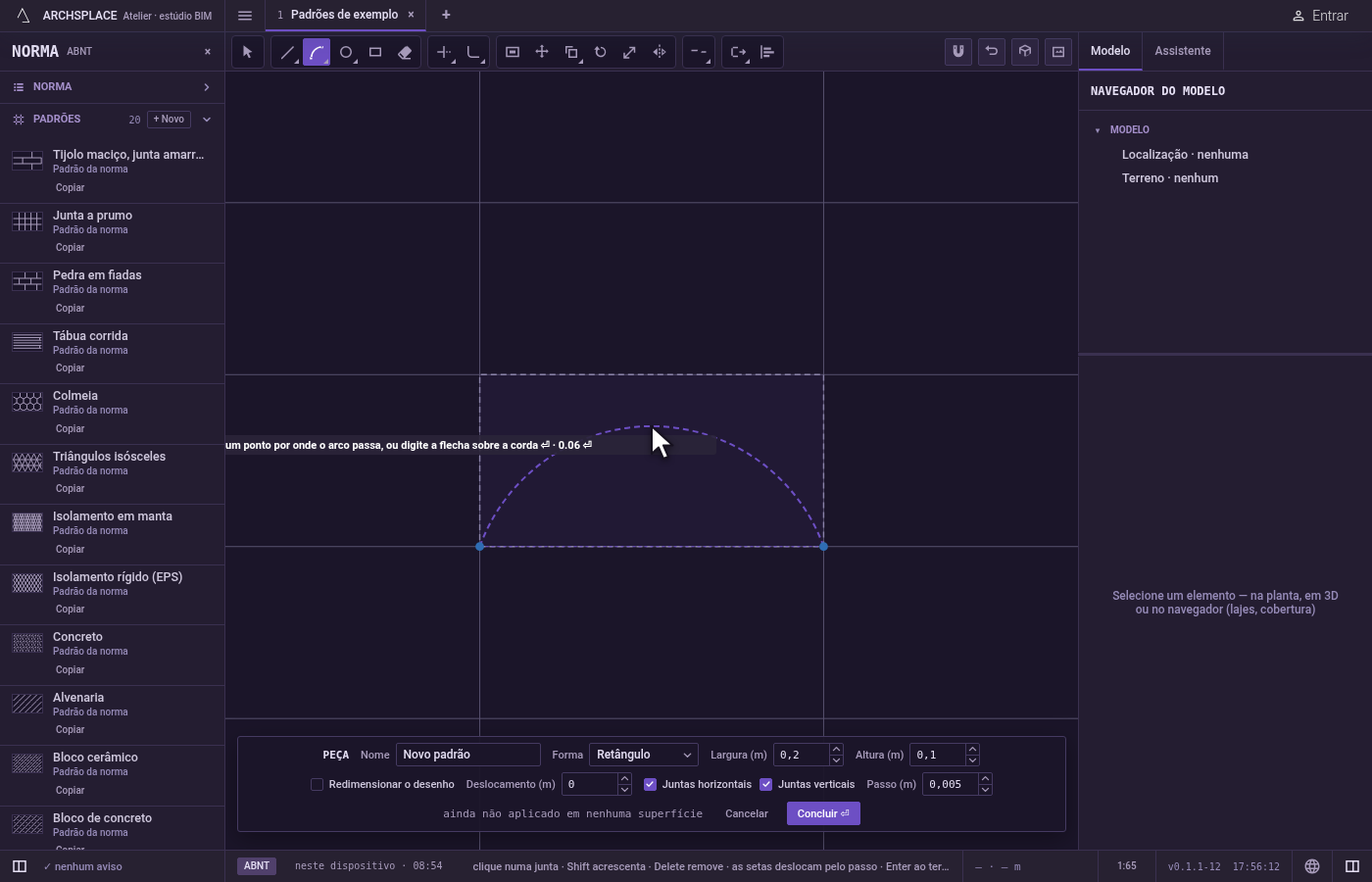Click the Move tool icon

[x=542, y=52]
